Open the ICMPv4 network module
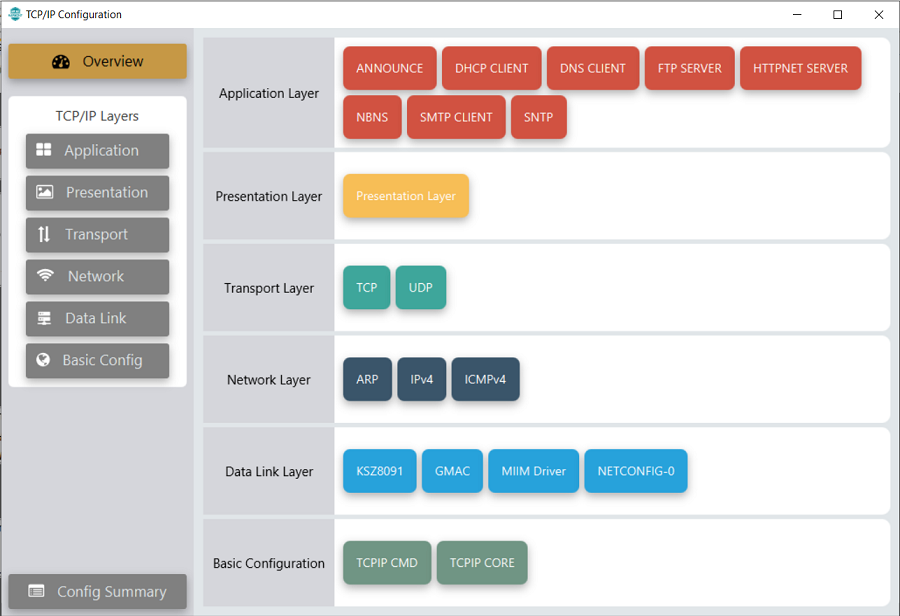The height and width of the screenshot is (616, 900). tap(485, 379)
